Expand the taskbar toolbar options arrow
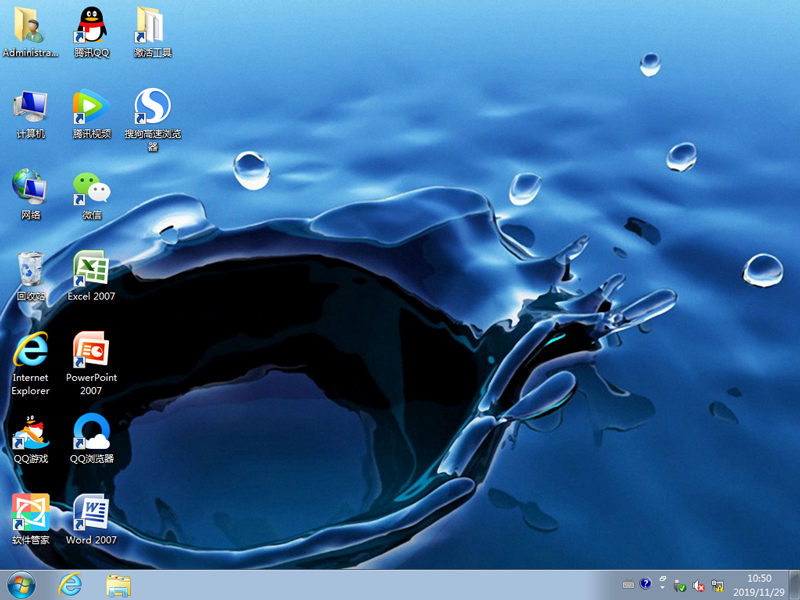 (662, 585)
